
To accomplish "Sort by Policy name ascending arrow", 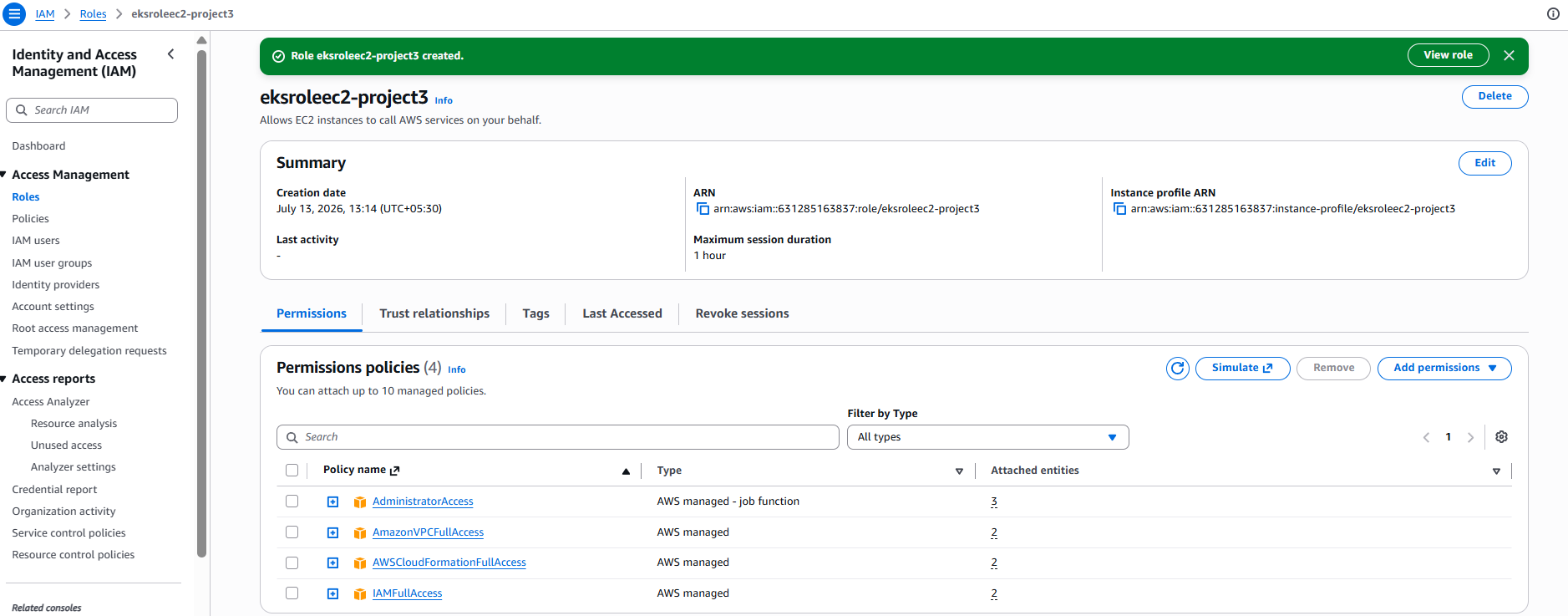I will click(626, 471).
